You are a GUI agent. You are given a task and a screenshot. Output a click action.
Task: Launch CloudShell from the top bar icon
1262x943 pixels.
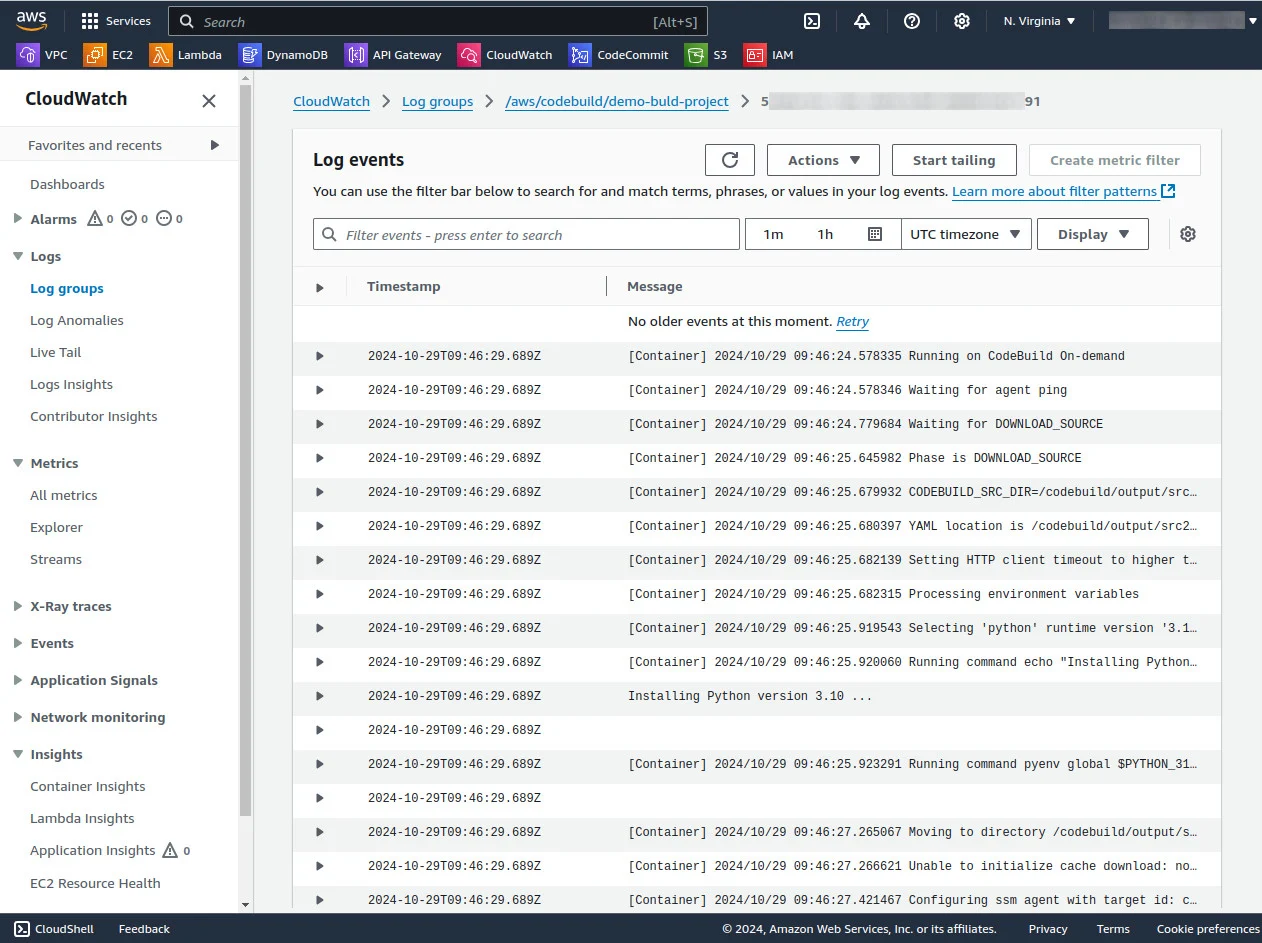pyautogui.click(x=812, y=21)
